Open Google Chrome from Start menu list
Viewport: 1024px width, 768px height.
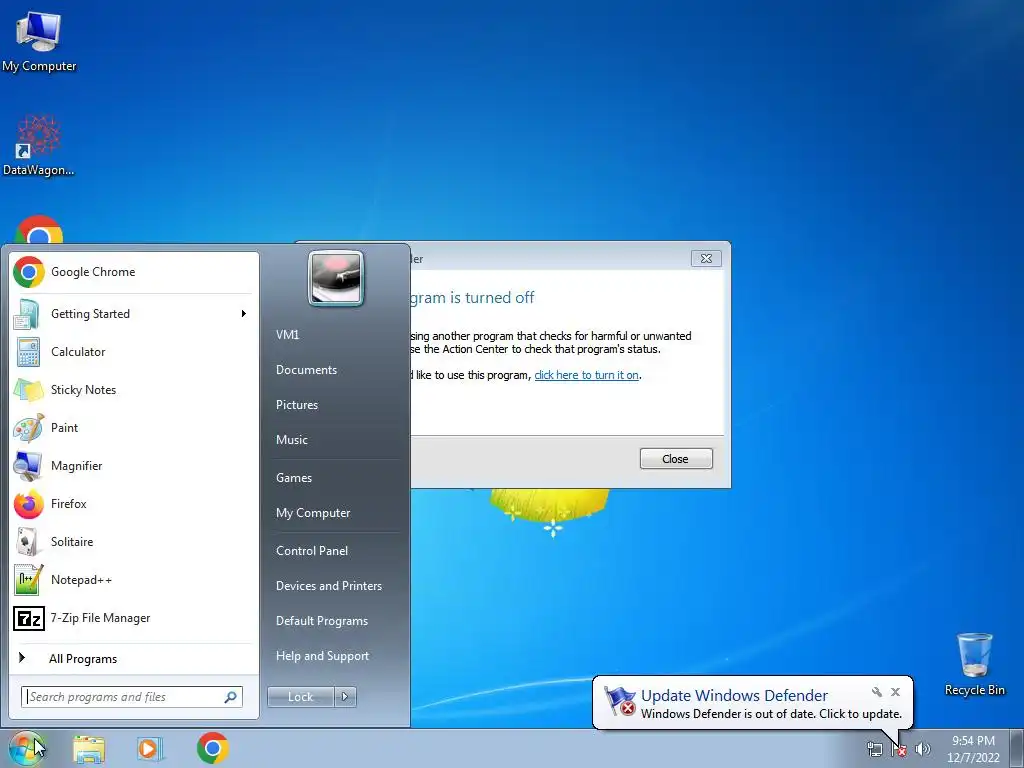point(135,272)
